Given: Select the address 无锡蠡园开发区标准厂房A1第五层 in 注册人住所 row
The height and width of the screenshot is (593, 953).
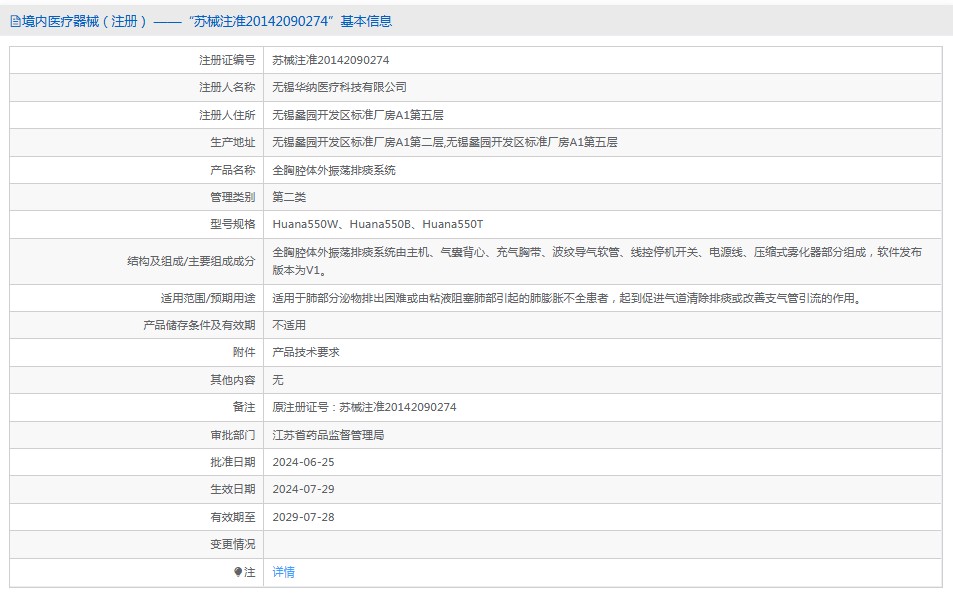Looking at the screenshot, I should pos(358,115).
